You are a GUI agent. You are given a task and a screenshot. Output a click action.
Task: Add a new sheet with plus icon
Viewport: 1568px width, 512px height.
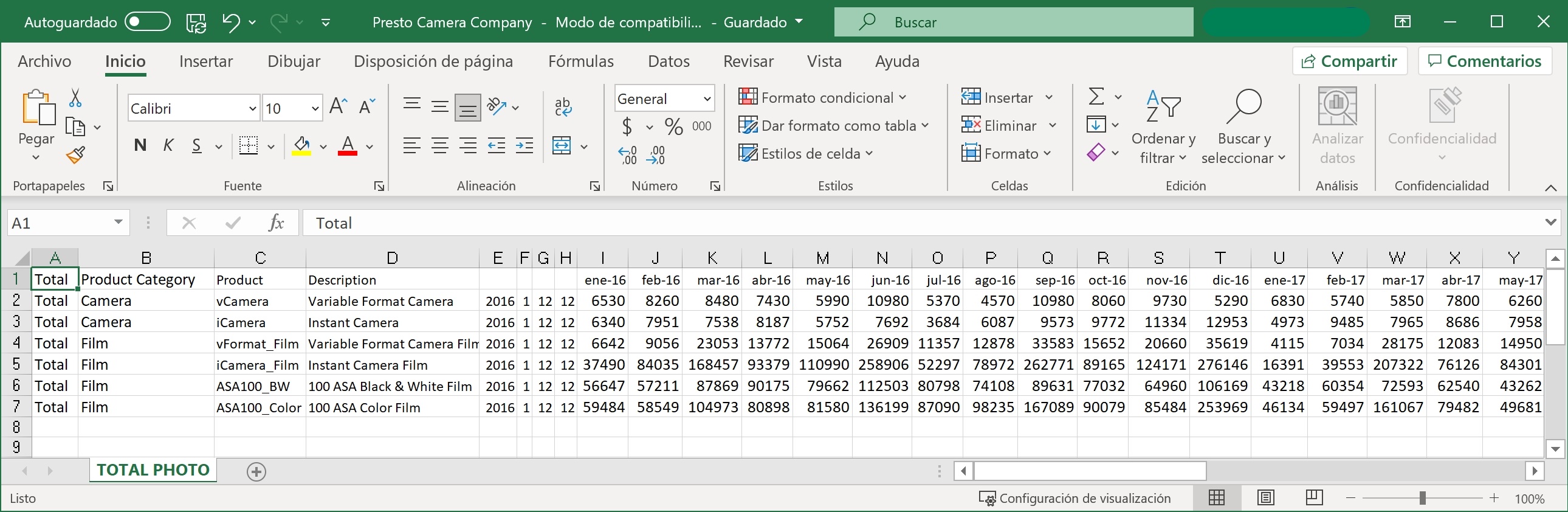[256, 471]
